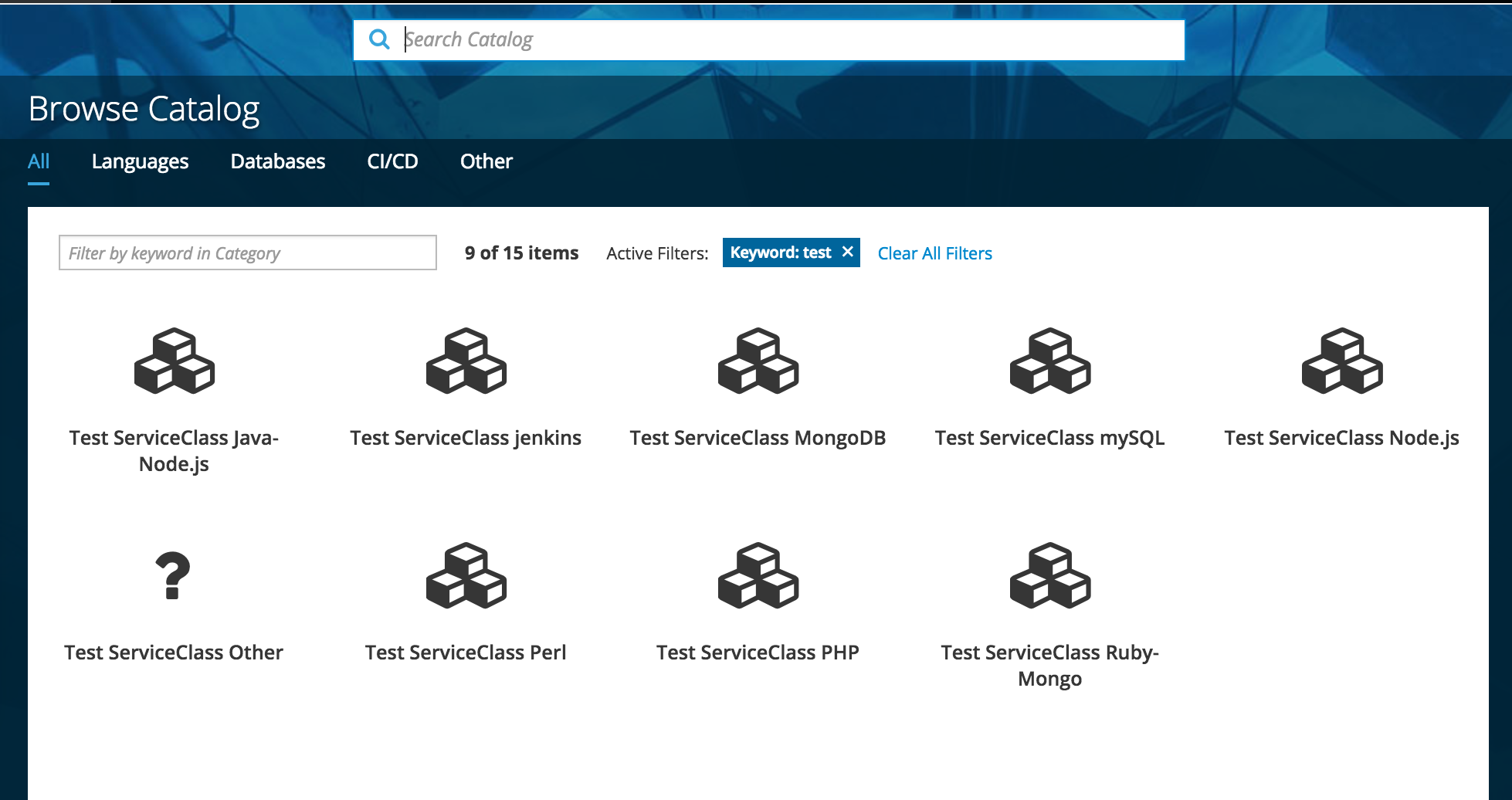
Task: Switch to the Languages tab
Action: (x=140, y=161)
